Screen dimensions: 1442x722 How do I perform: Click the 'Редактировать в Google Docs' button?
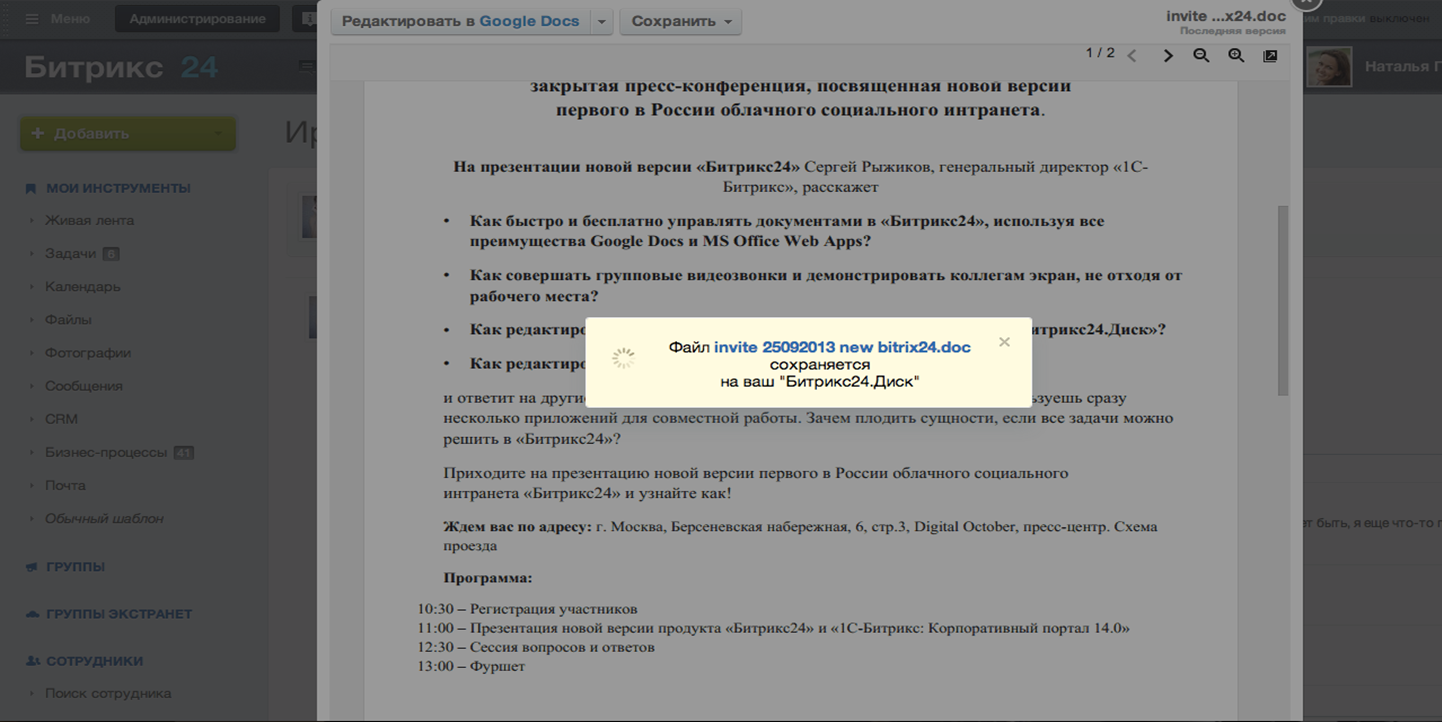pos(461,21)
